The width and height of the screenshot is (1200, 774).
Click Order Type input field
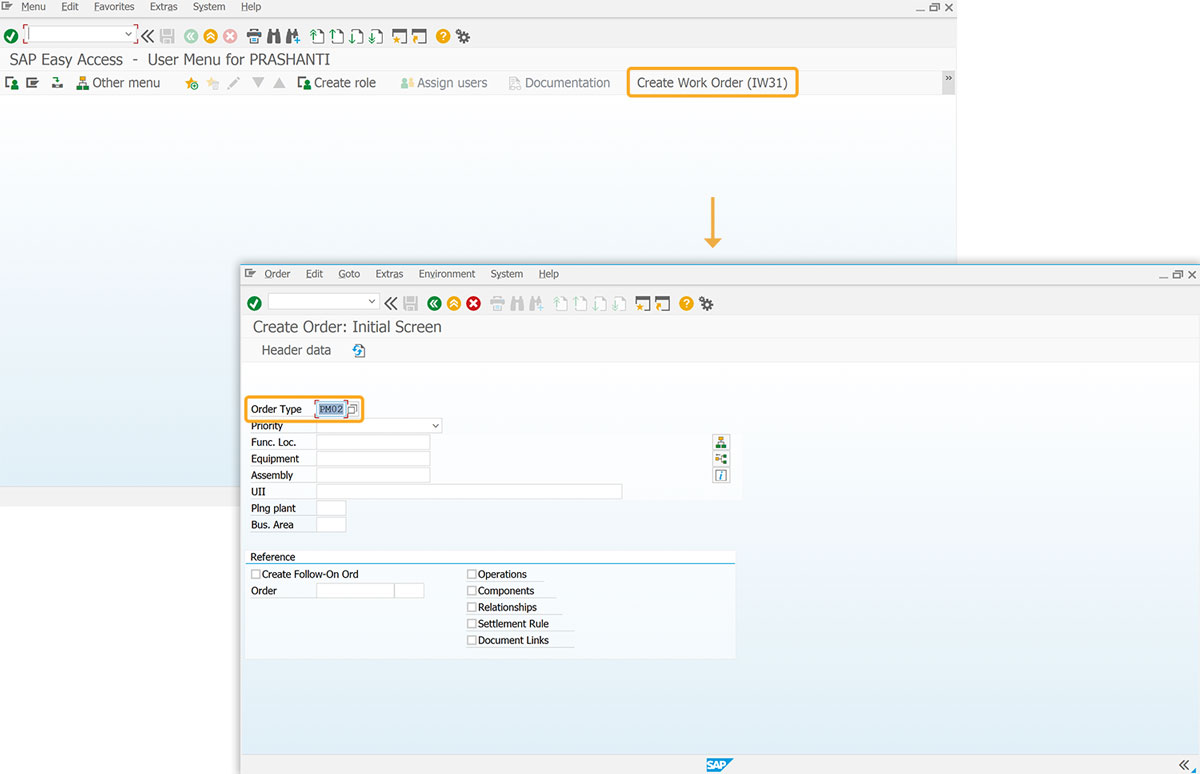click(x=331, y=409)
